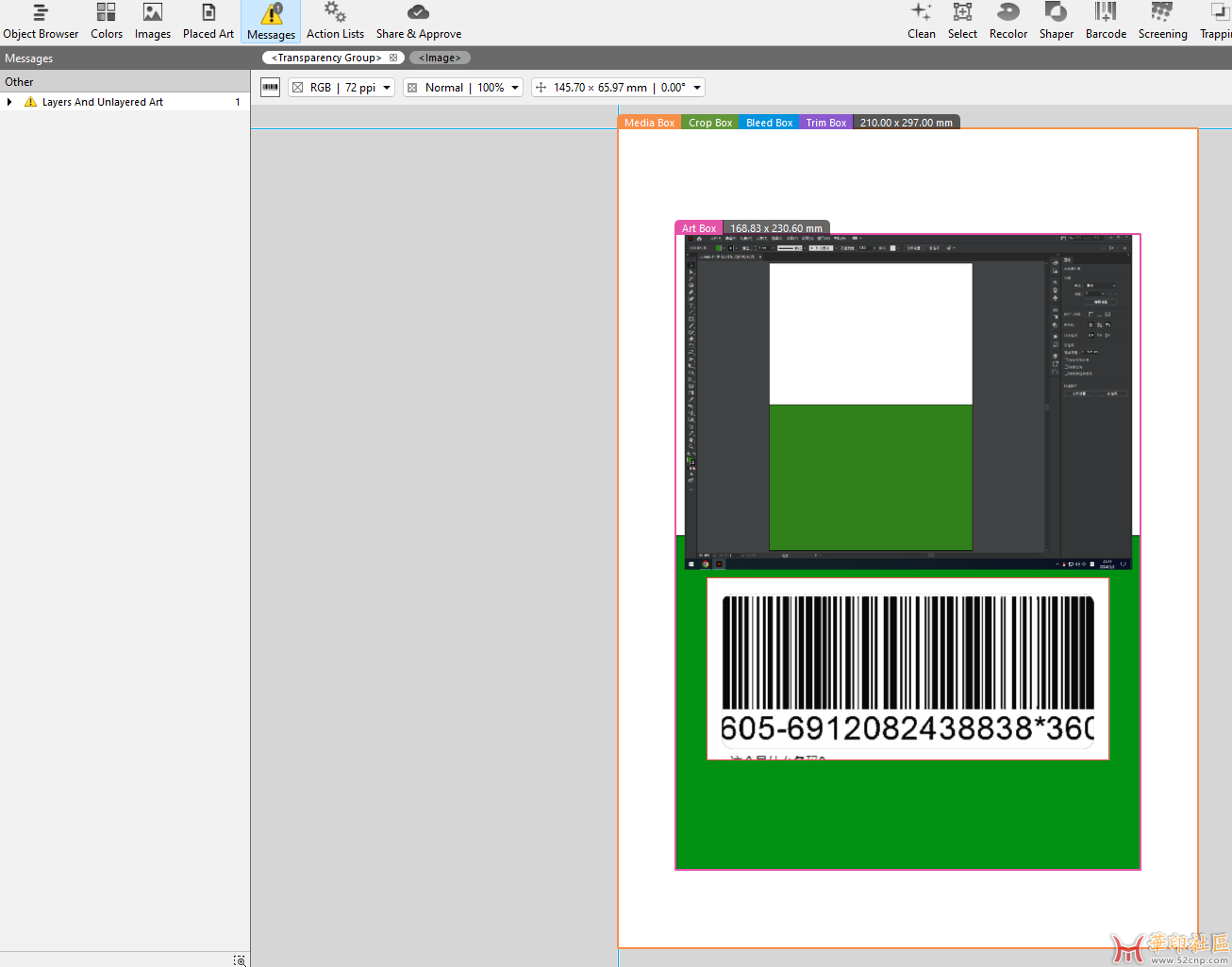The image size is (1232, 967).
Task: Open the Screening tool
Action: [1162, 22]
